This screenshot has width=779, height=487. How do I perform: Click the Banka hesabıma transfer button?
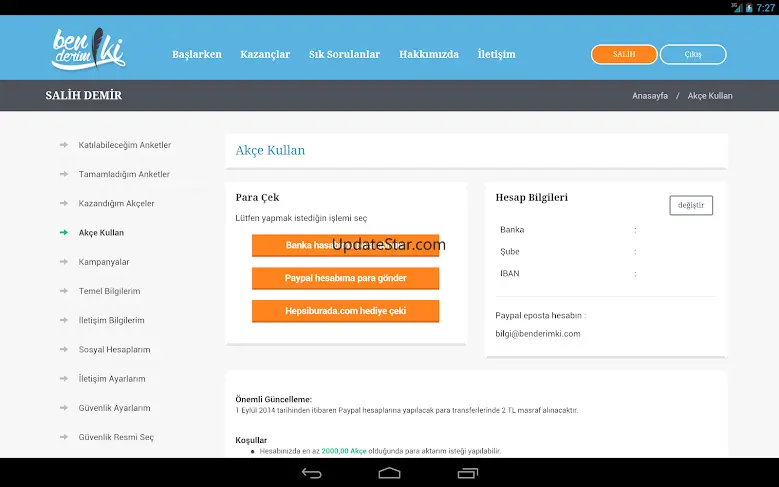pos(345,245)
